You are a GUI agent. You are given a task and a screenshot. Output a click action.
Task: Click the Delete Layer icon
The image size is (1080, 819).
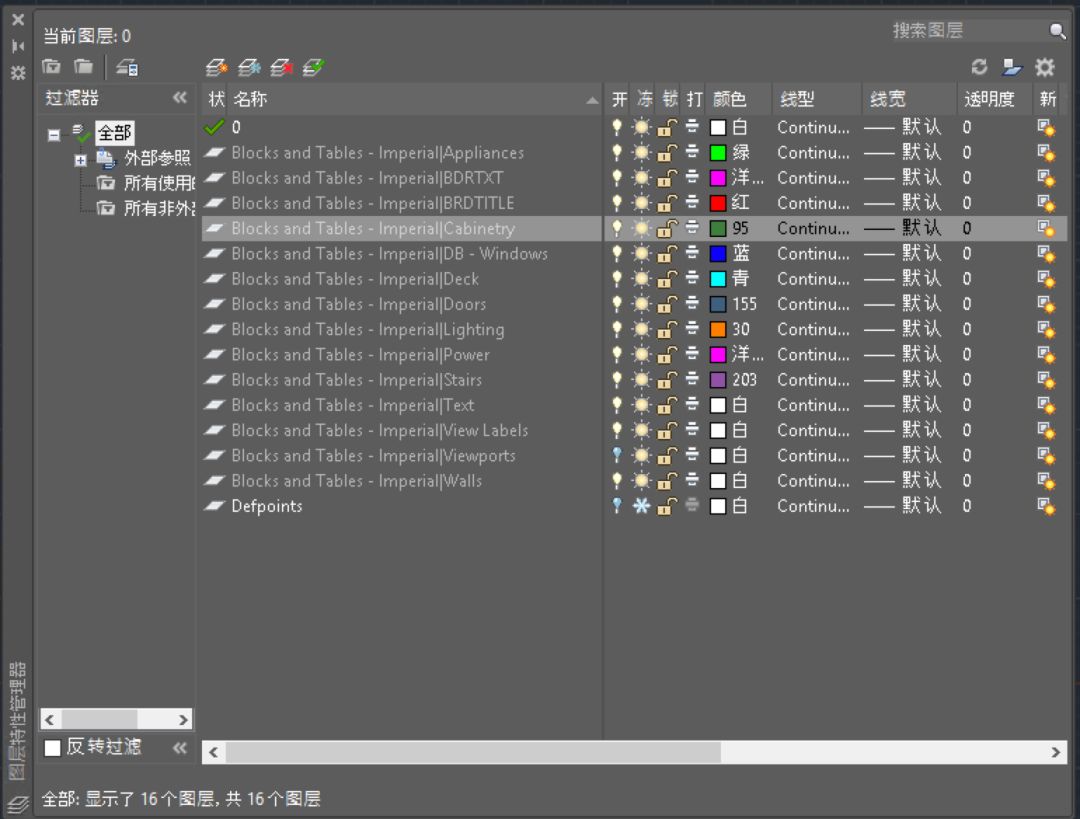pyautogui.click(x=281, y=68)
